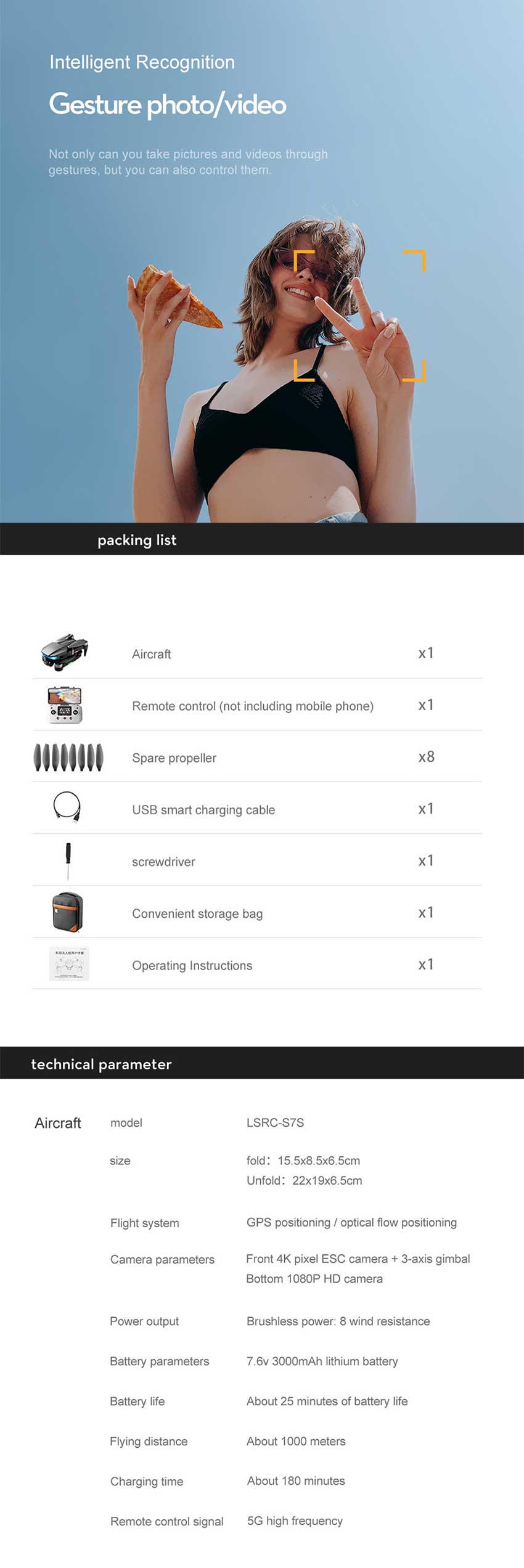
Task: Click the 'Gesture photo/video' heading
Action: (167, 104)
